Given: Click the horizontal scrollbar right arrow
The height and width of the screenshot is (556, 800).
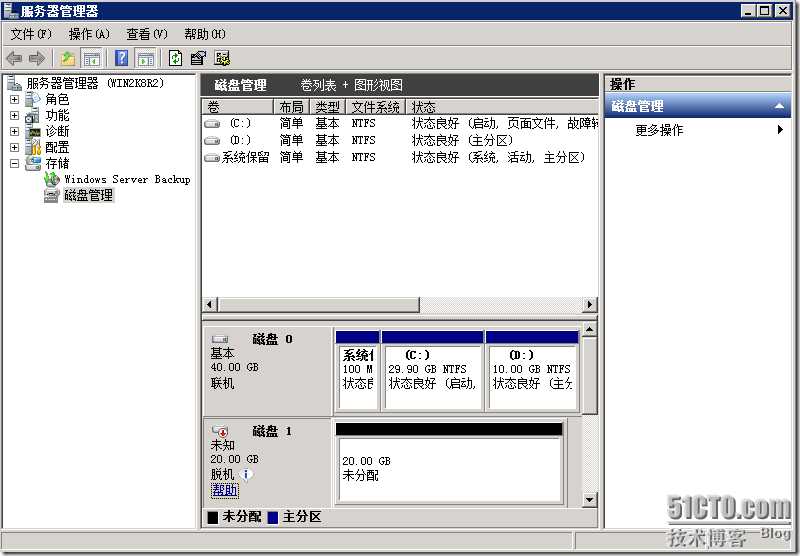Looking at the screenshot, I should (x=590, y=305).
